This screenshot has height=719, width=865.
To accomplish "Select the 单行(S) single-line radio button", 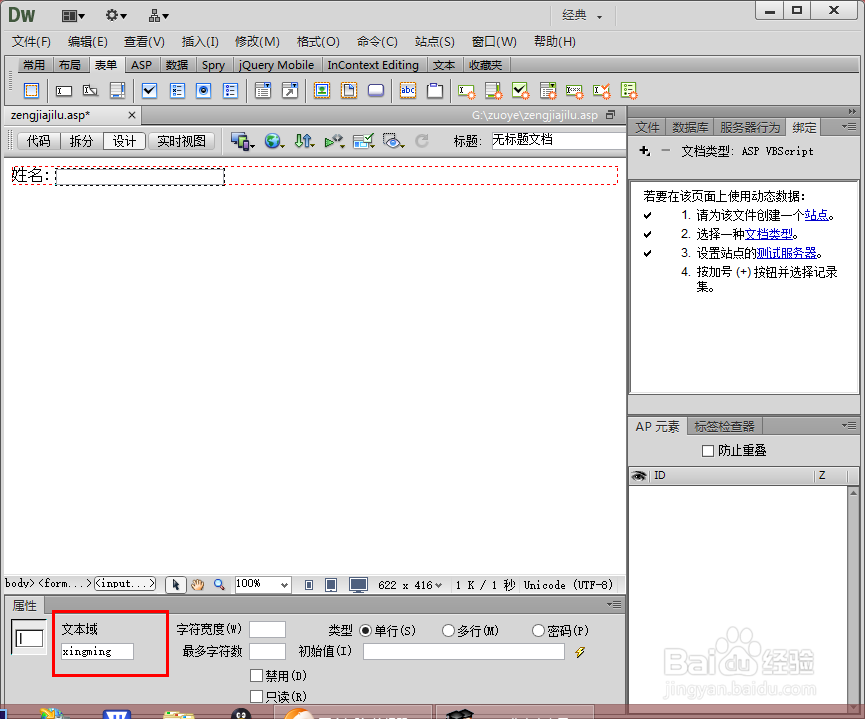I will (365, 631).
